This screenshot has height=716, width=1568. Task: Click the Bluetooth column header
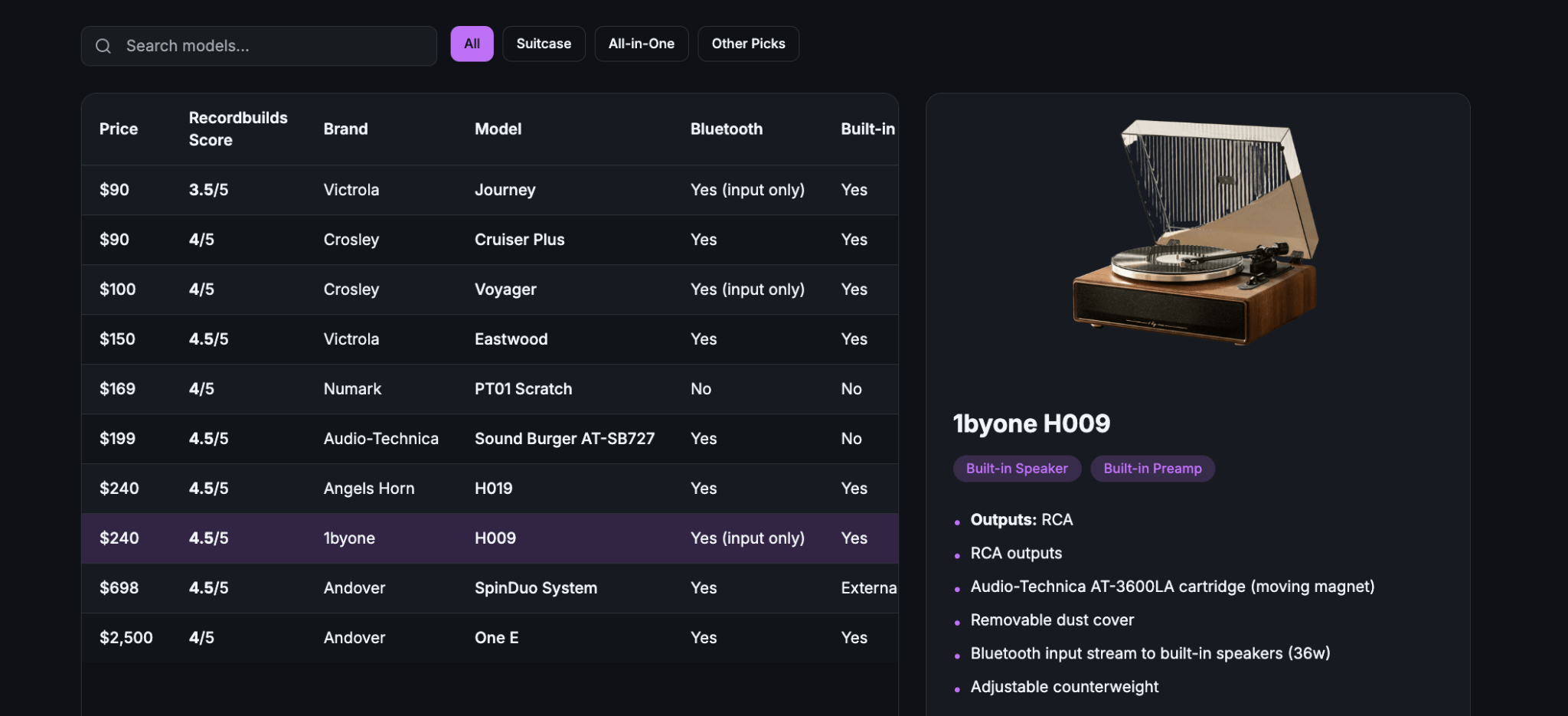[x=726, y=129]
